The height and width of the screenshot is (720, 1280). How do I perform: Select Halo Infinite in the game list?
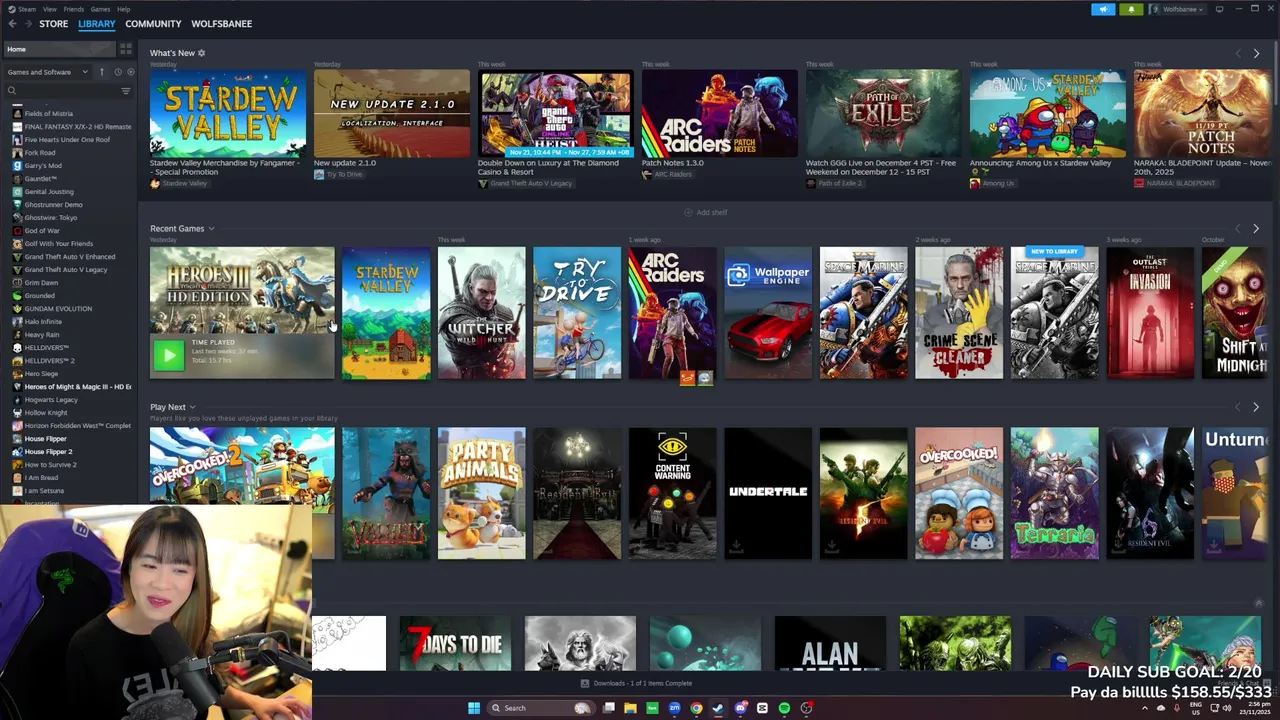coord(43,321)
